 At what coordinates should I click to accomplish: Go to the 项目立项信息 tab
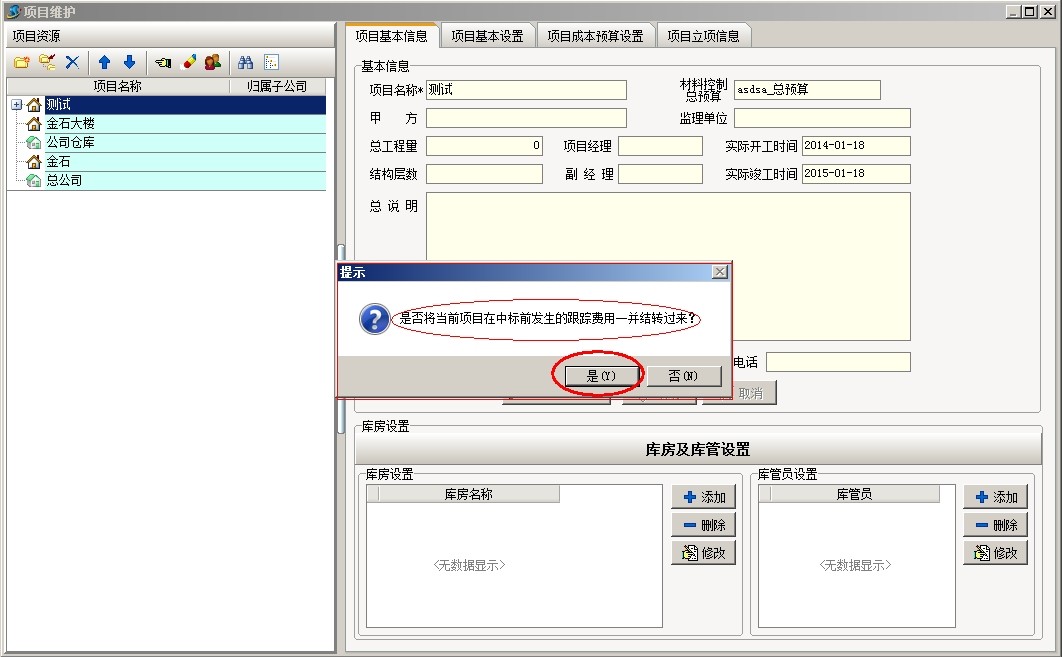(703, 36)
